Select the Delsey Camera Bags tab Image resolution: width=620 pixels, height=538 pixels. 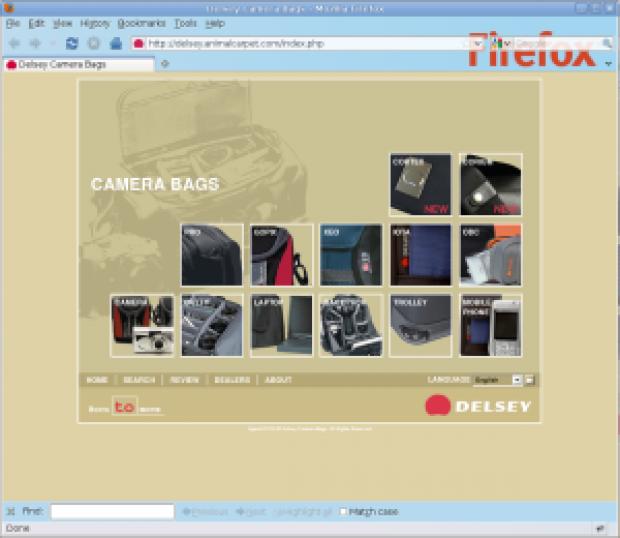point(79,64)
